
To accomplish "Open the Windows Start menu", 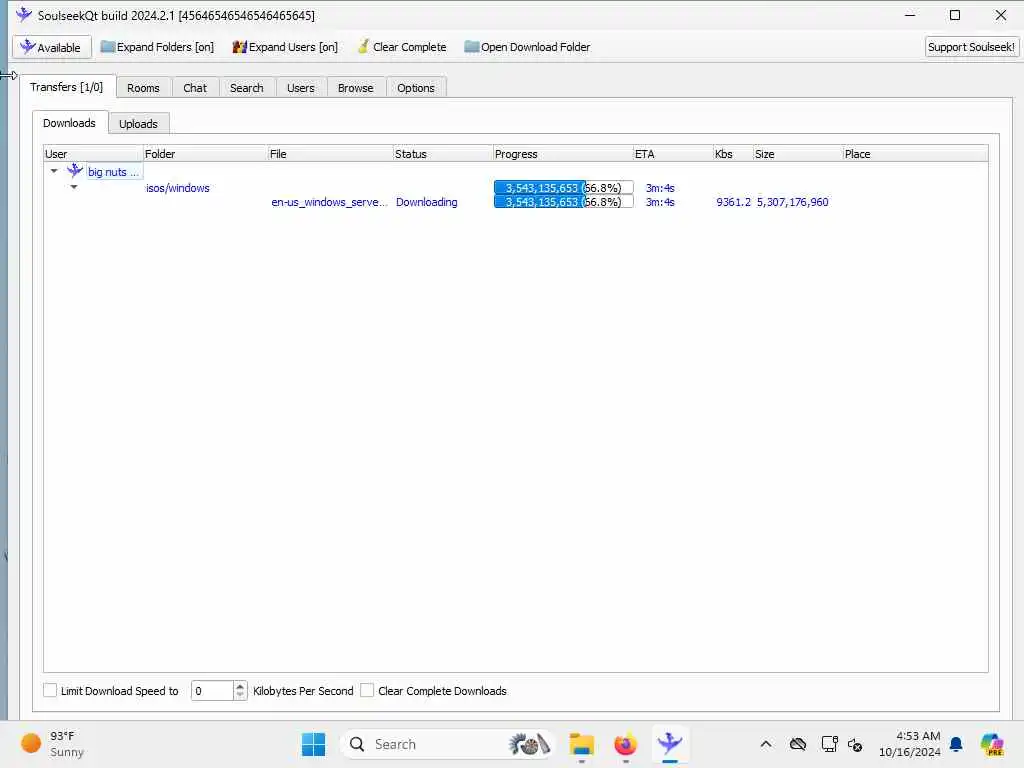I will point(313,744).
